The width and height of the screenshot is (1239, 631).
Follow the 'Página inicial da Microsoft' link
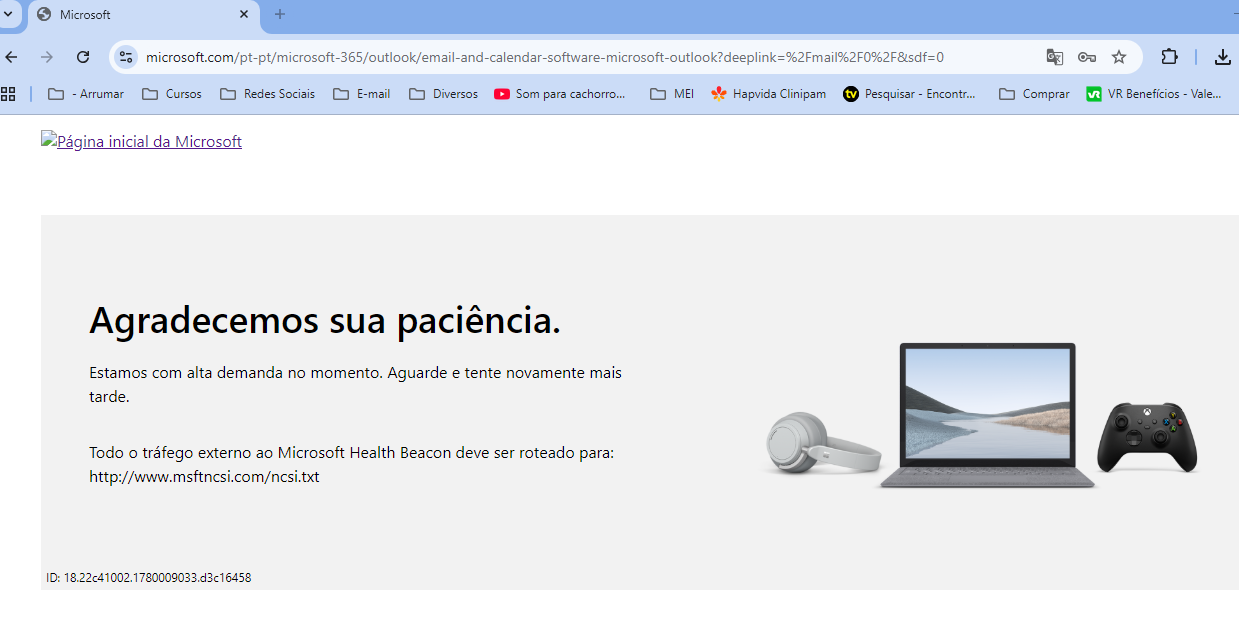[x=141, y=142]
